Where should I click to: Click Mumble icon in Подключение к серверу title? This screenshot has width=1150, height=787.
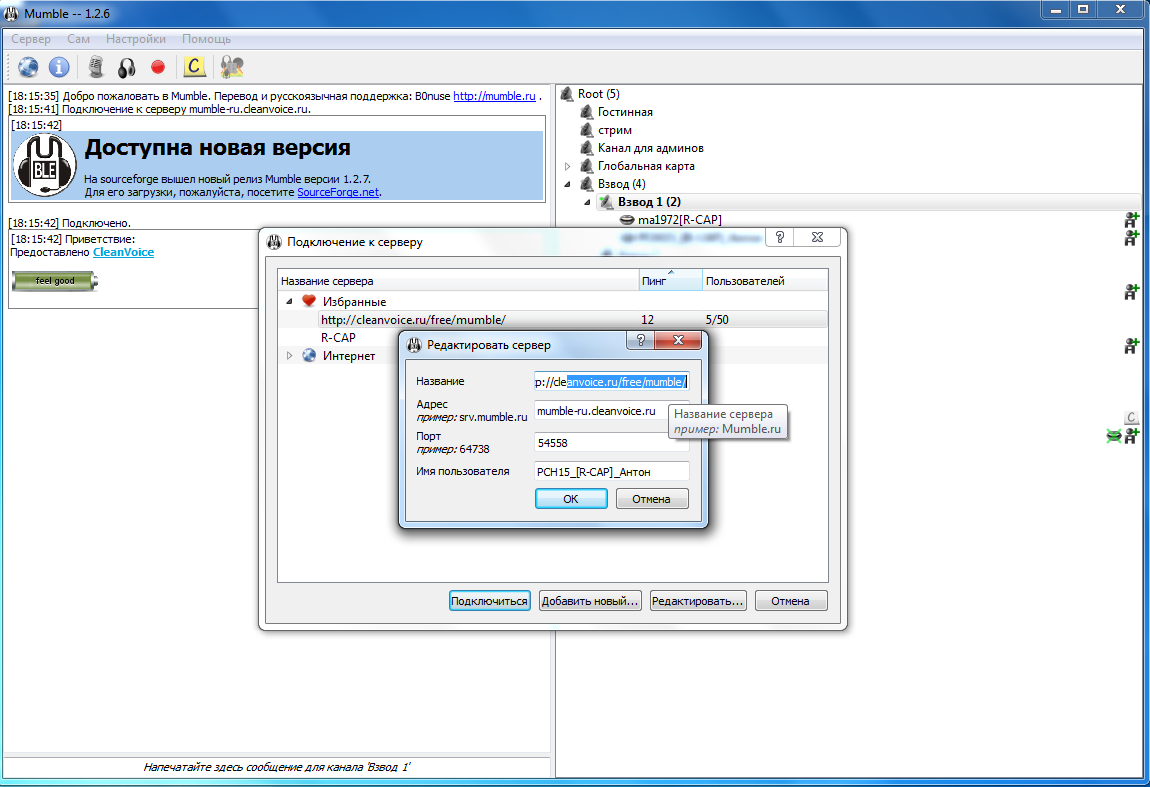tap(274, 242)
